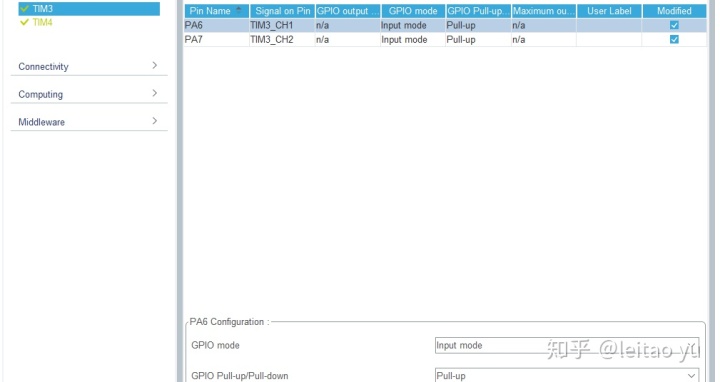The height and width of the screenshot is (382, 720).
Task: Click the GPIO output column header
Action: (x=348, y=11)
